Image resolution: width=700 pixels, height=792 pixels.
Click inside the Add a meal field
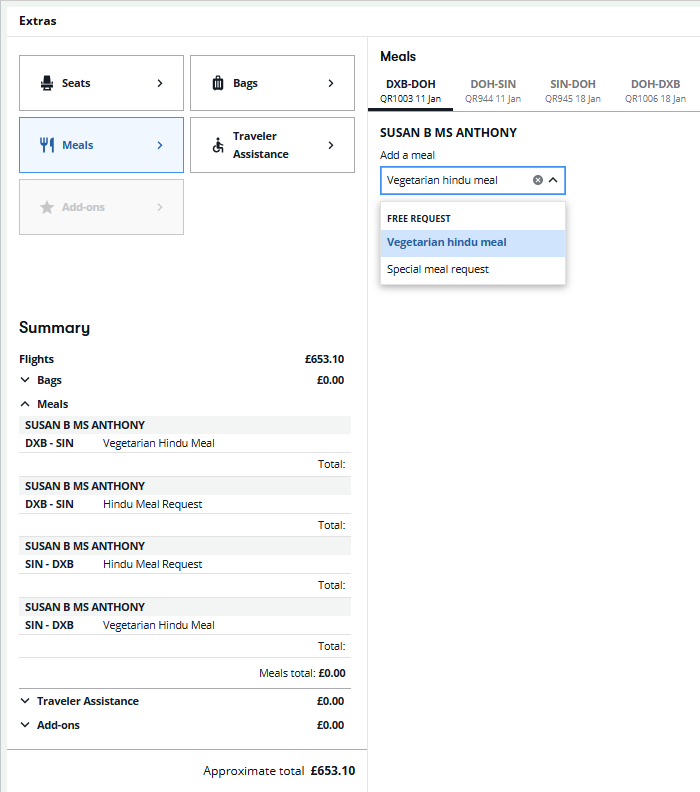[x=450, y=180]
